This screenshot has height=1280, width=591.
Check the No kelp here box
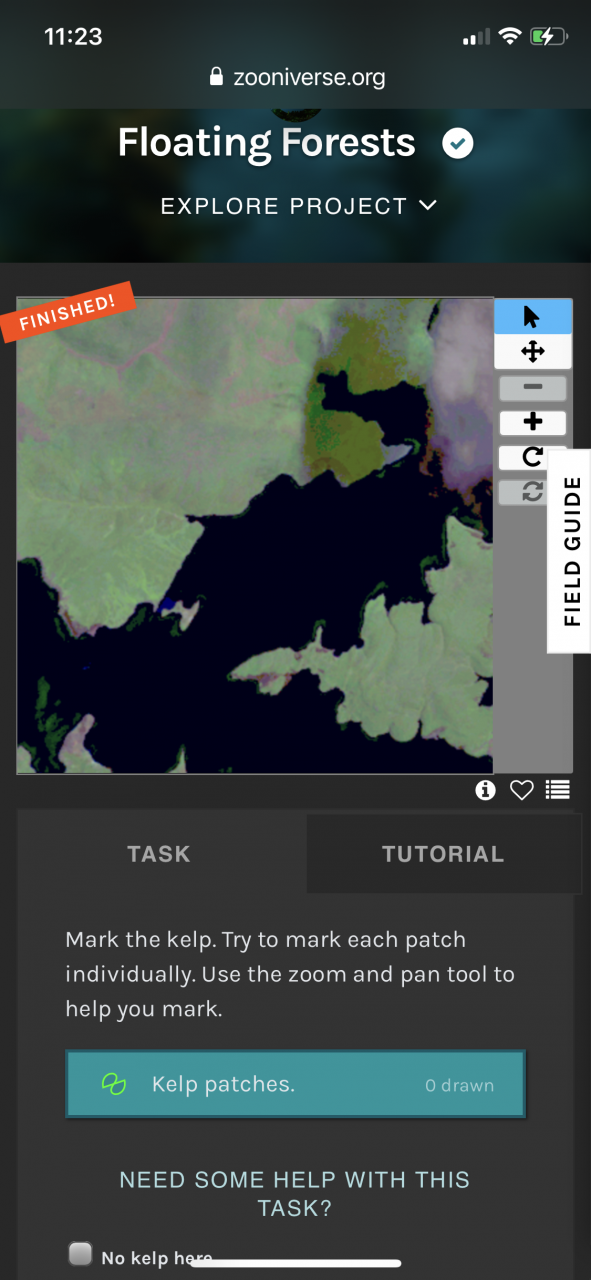pyautogui.click(x=80, y=1254)
